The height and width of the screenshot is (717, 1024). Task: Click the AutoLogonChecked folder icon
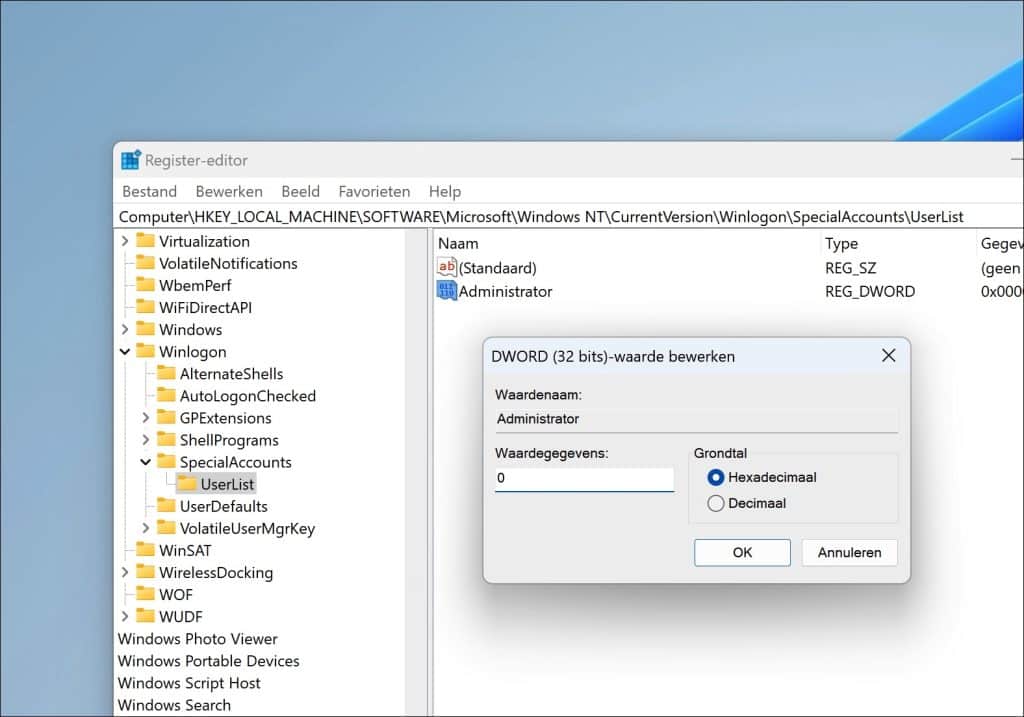pyautogui.click(x=166, y=395)
